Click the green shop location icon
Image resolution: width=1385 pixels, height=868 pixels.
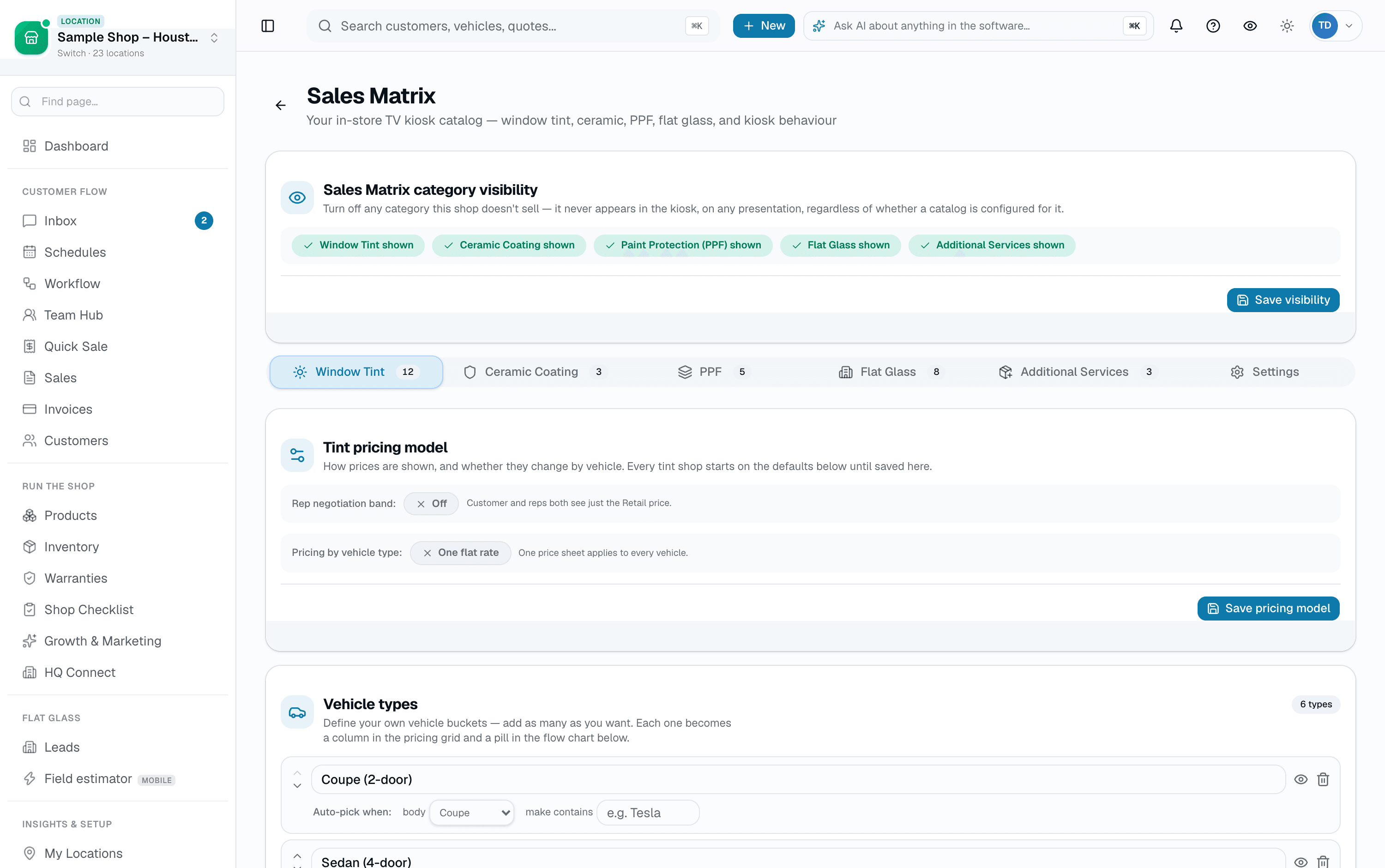[31, 38]
